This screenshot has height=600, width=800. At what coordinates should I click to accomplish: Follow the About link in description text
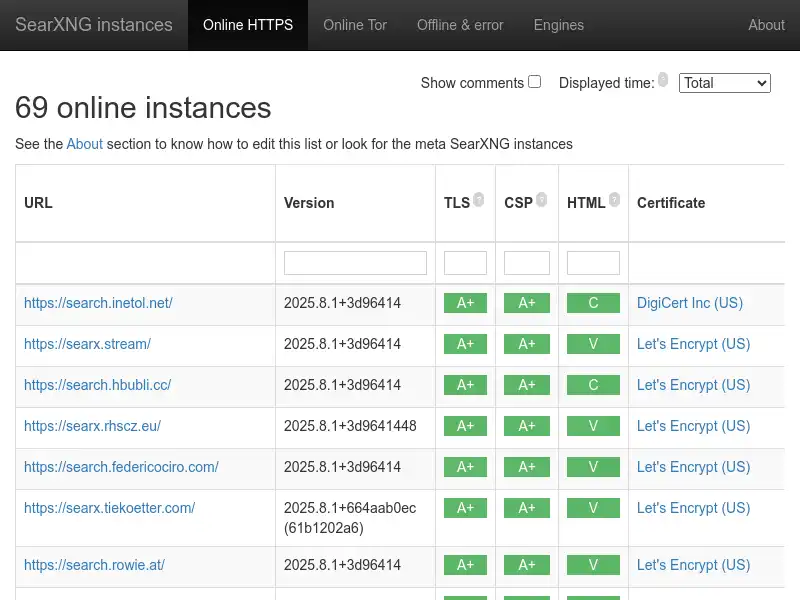point(85,144)
